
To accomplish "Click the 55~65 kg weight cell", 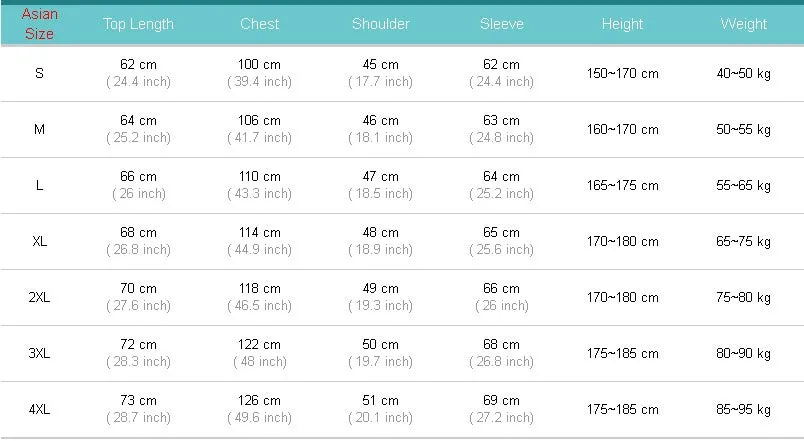I will 743,185.
